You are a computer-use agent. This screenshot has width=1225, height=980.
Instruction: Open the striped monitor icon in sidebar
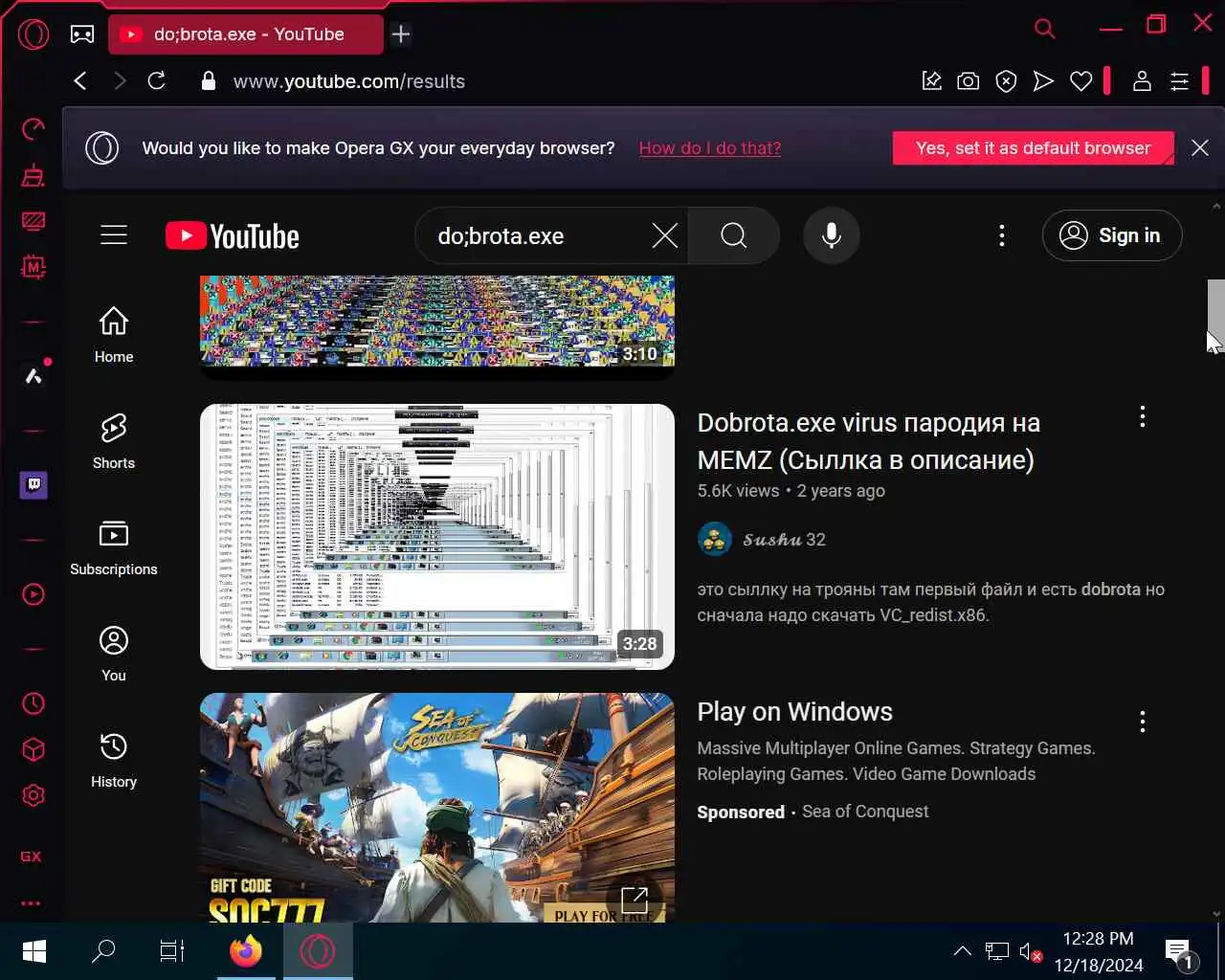(33, 221)
